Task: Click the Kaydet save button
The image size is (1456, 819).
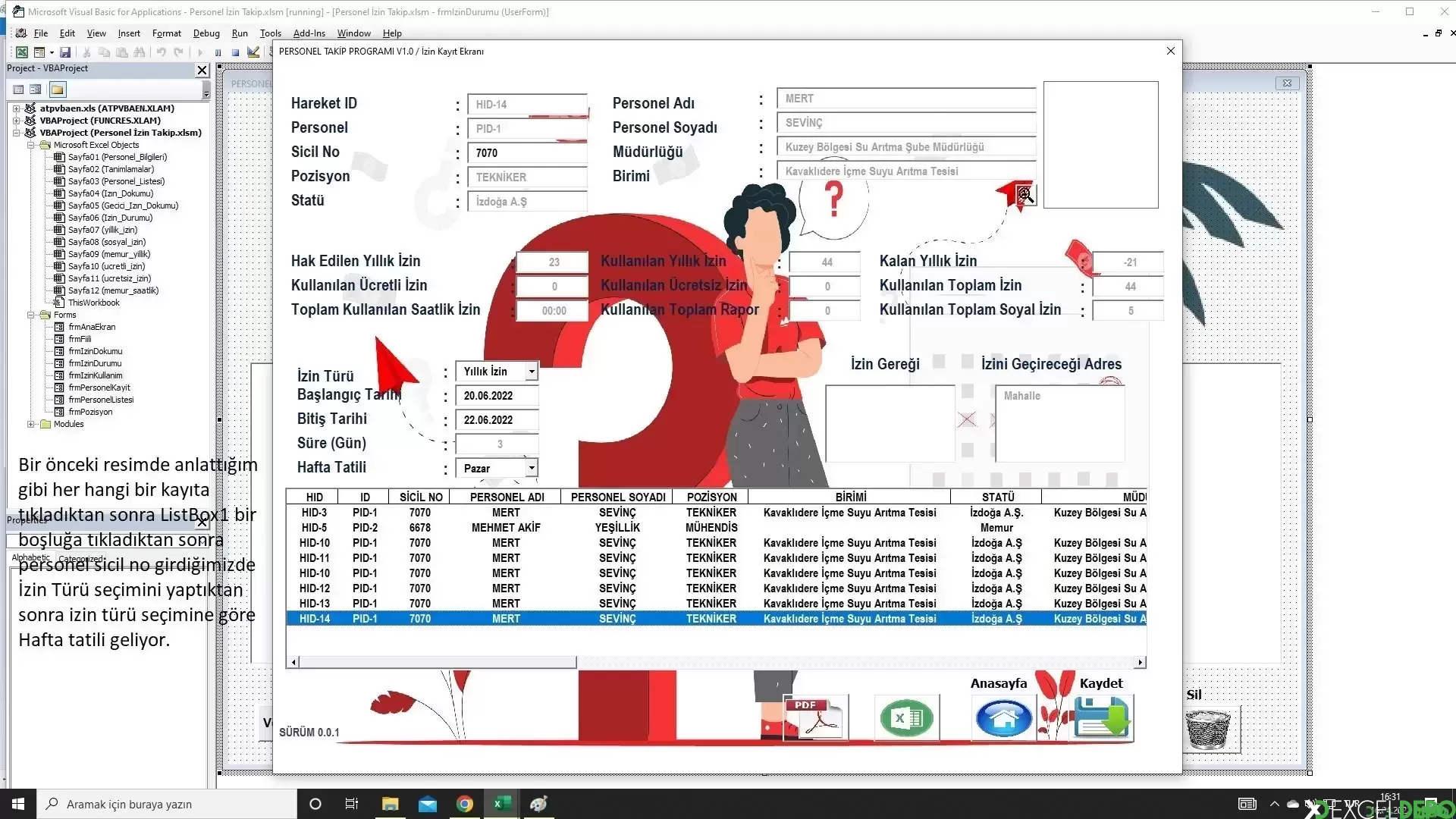Action: pyautogui.click(x=1102, y=717)
